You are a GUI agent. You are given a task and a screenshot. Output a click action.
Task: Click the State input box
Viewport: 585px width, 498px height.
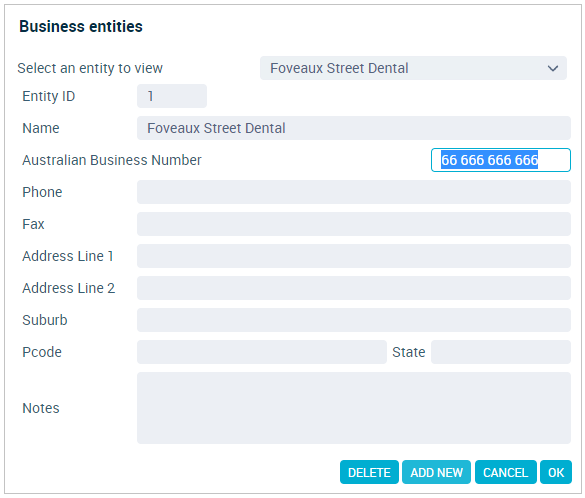pos(501,352)
